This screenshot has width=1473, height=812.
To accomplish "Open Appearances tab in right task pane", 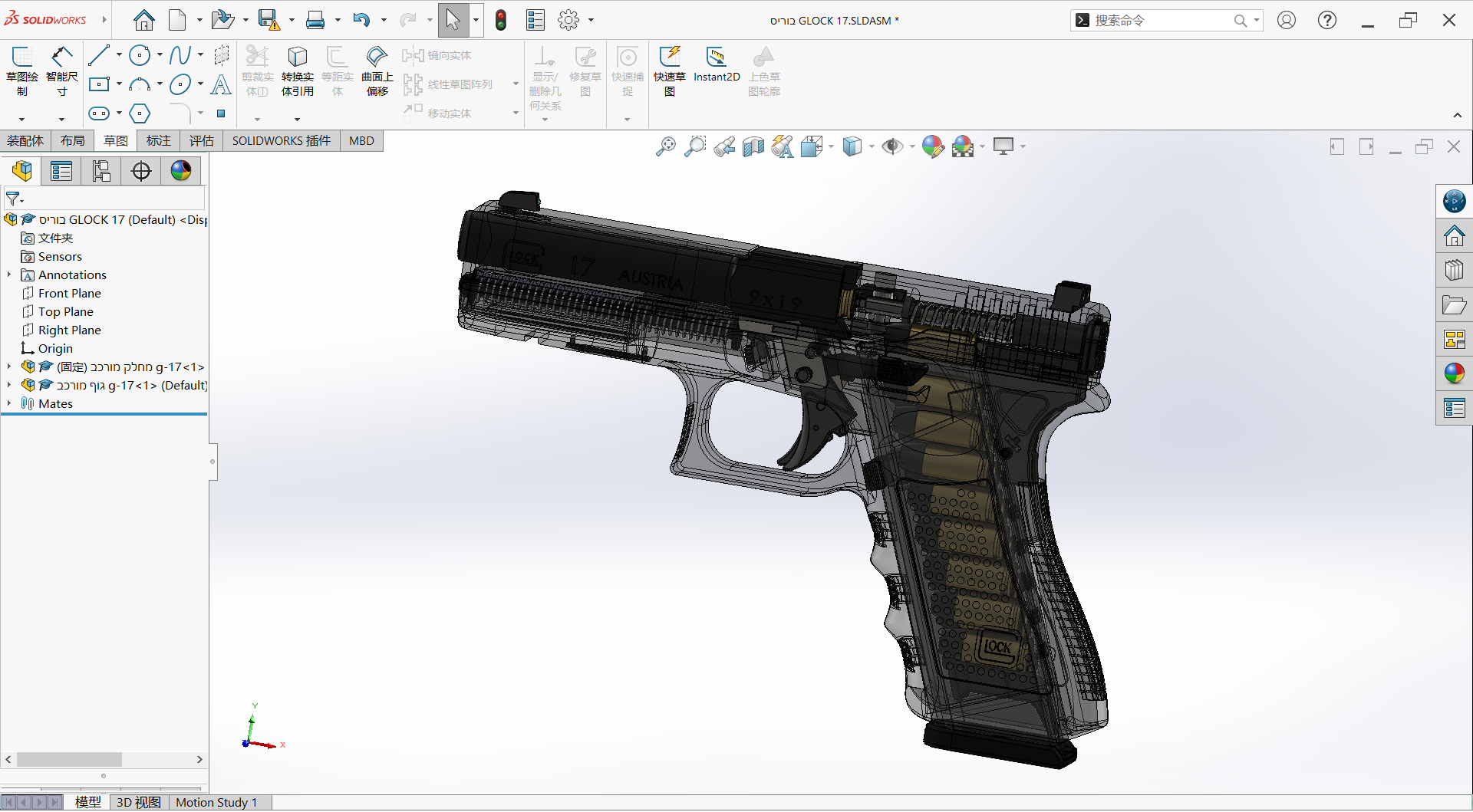I will coord(1454,373).
